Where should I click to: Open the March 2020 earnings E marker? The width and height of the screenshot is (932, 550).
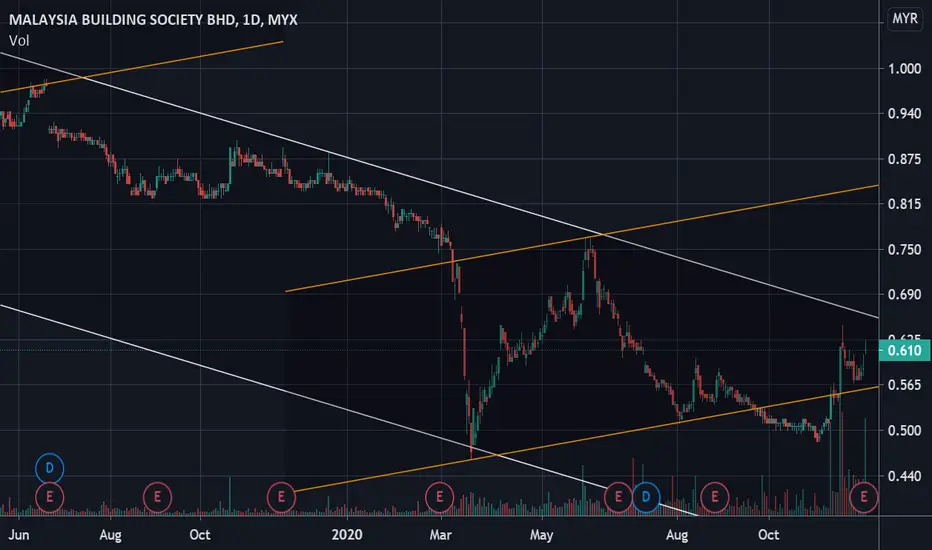tap(440, 496)
